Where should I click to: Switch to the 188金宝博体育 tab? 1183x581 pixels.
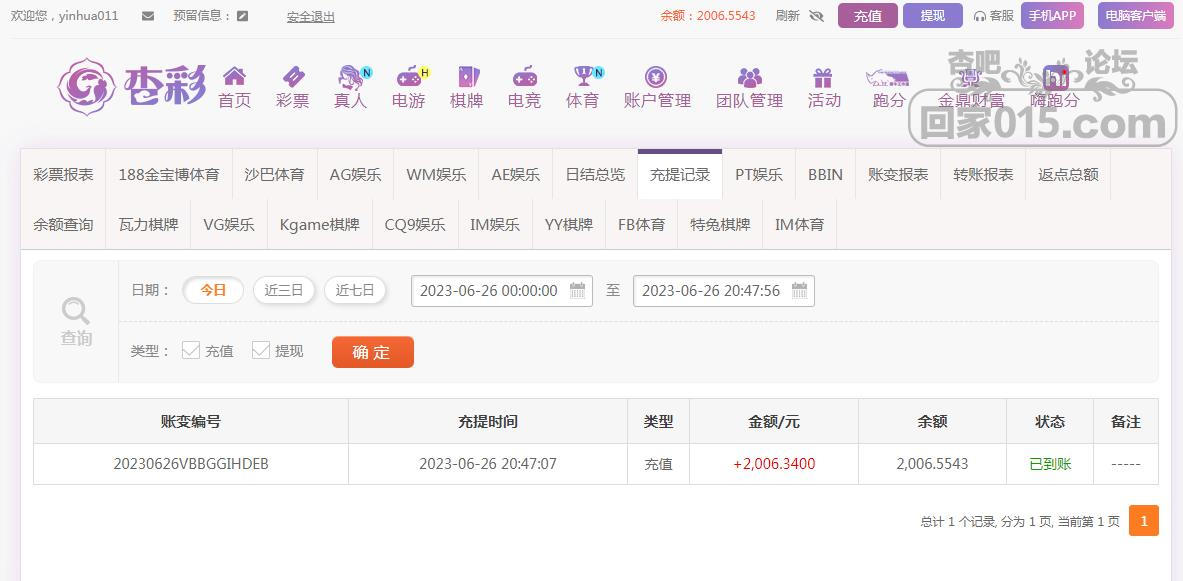(x=169, y=174)
